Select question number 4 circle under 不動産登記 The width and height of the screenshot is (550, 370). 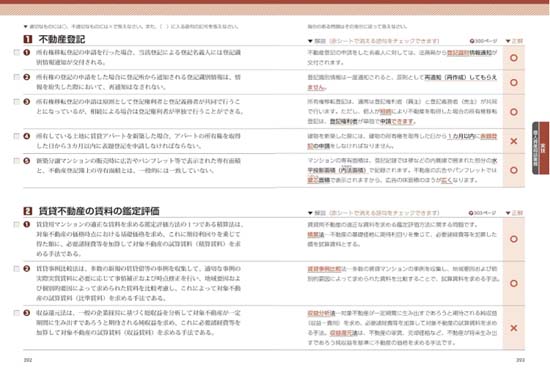[x=27, y=136]
